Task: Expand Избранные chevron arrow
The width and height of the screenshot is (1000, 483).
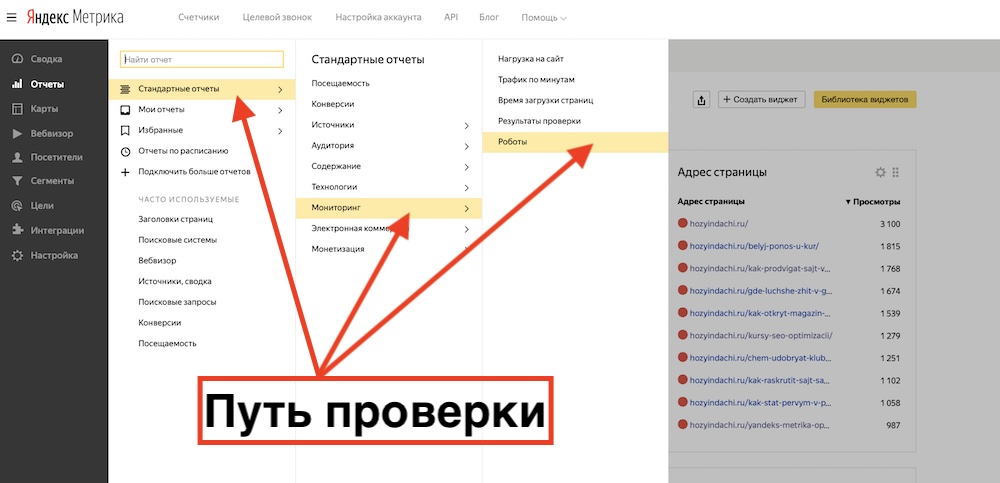Action: pyautogui.click(x=280, y=131)
